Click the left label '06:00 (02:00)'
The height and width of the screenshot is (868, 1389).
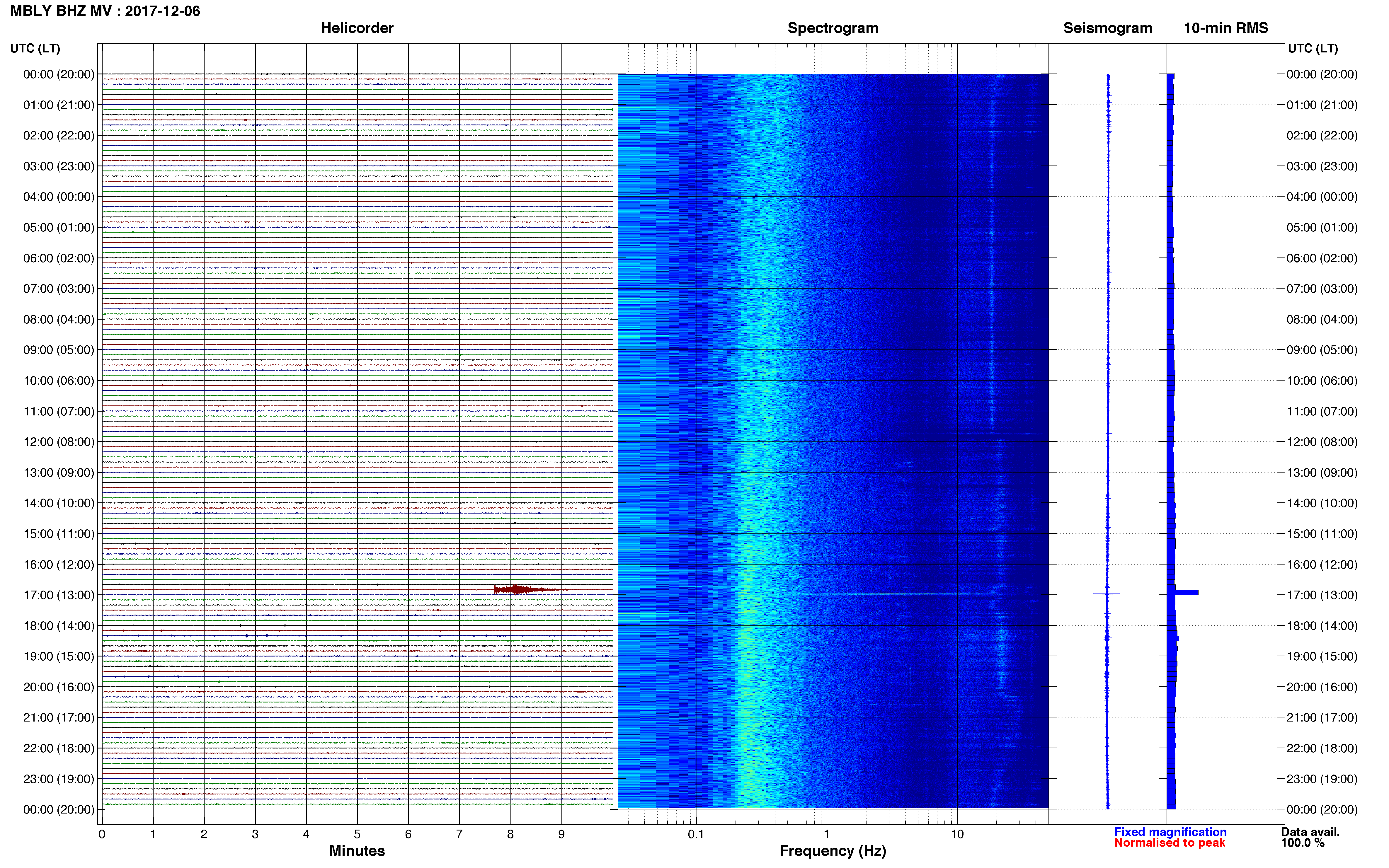click(x=59, y=258)
